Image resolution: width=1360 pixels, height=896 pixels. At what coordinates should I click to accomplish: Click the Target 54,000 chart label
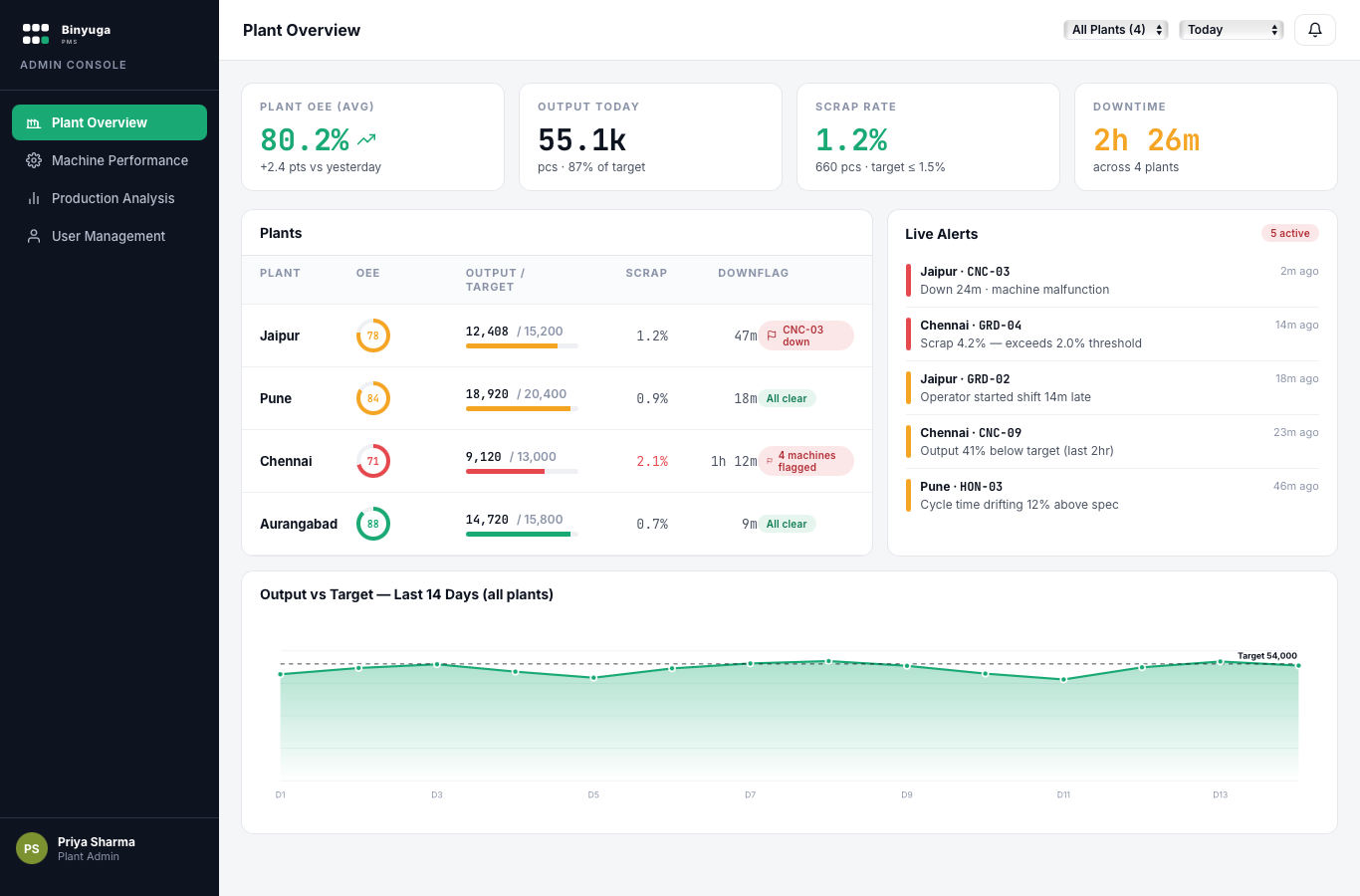[1267, 655]
